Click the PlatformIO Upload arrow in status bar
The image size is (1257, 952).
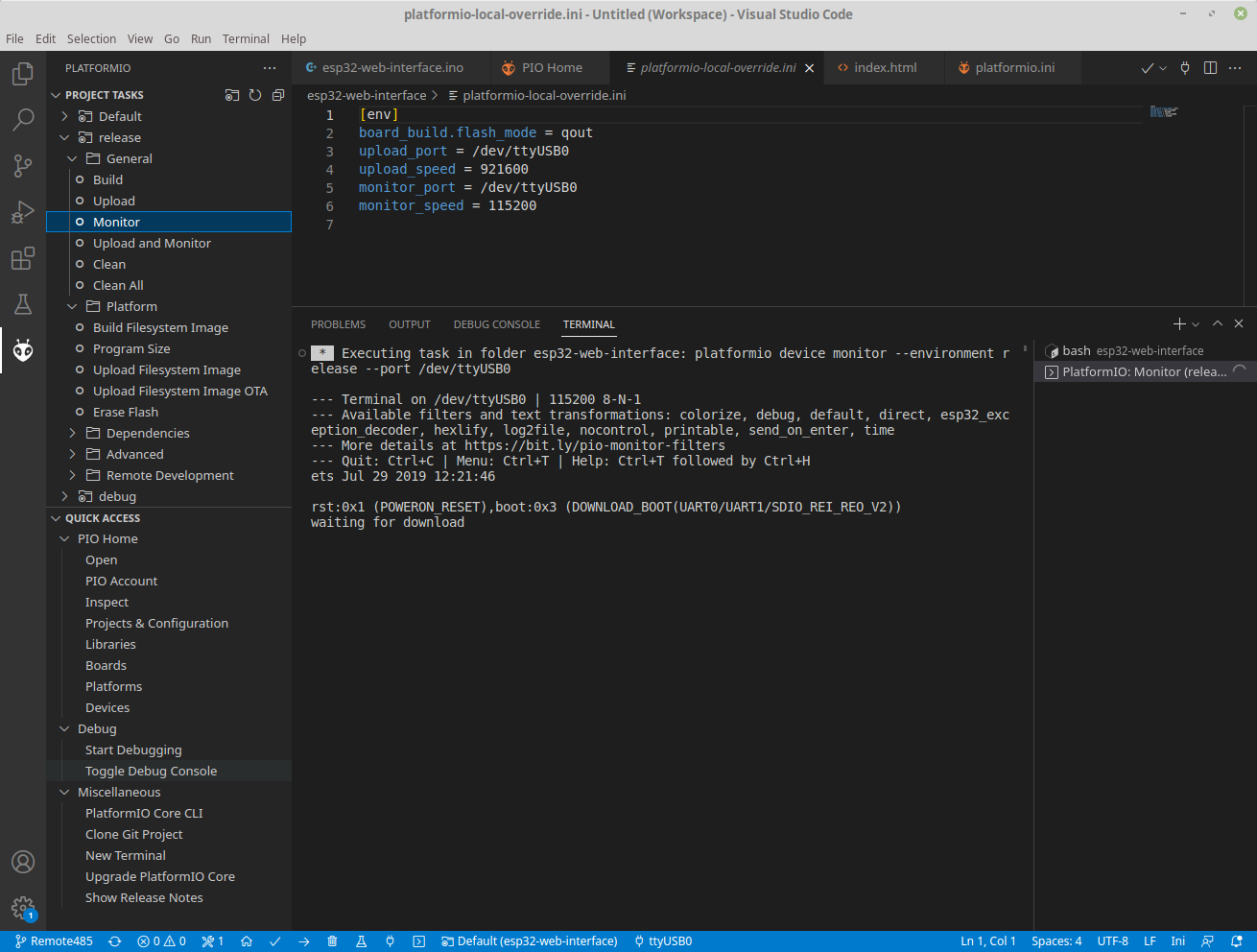click(x=303, y=941)
